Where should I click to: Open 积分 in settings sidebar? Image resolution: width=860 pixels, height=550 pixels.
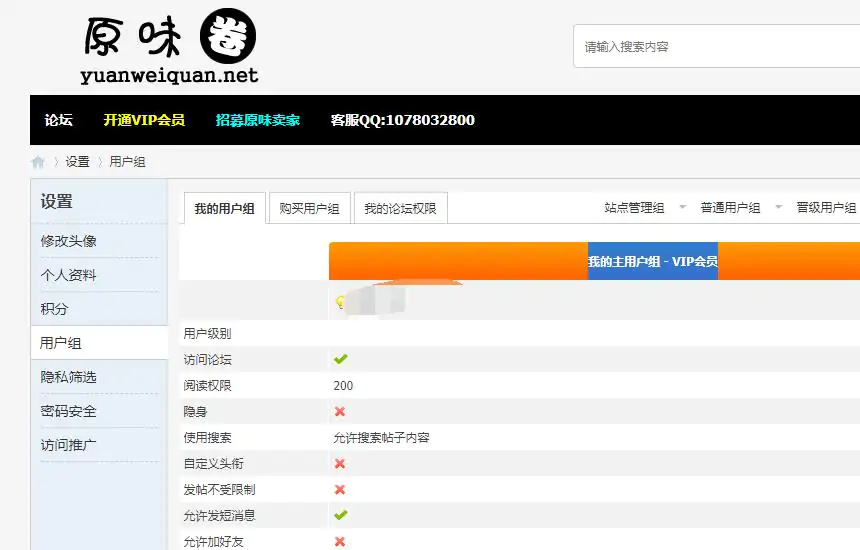click(x=54, y=309)
